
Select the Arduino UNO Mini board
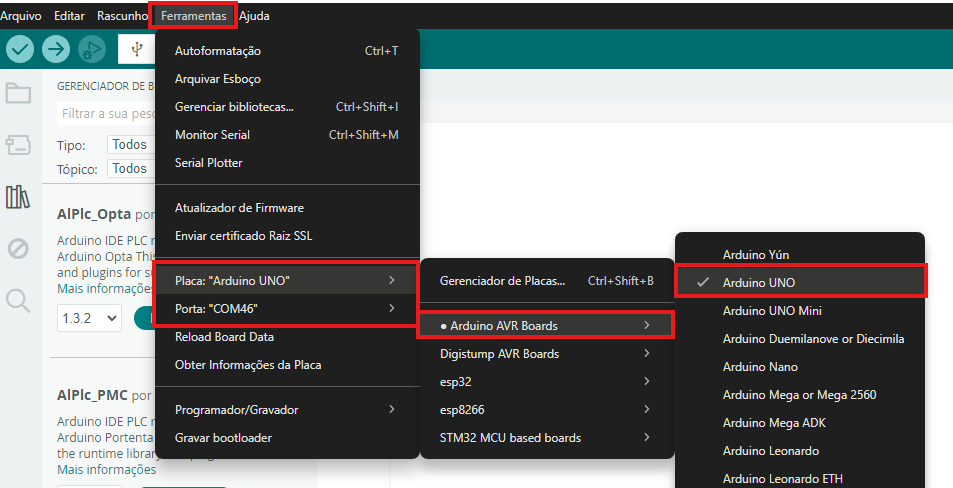800,311
